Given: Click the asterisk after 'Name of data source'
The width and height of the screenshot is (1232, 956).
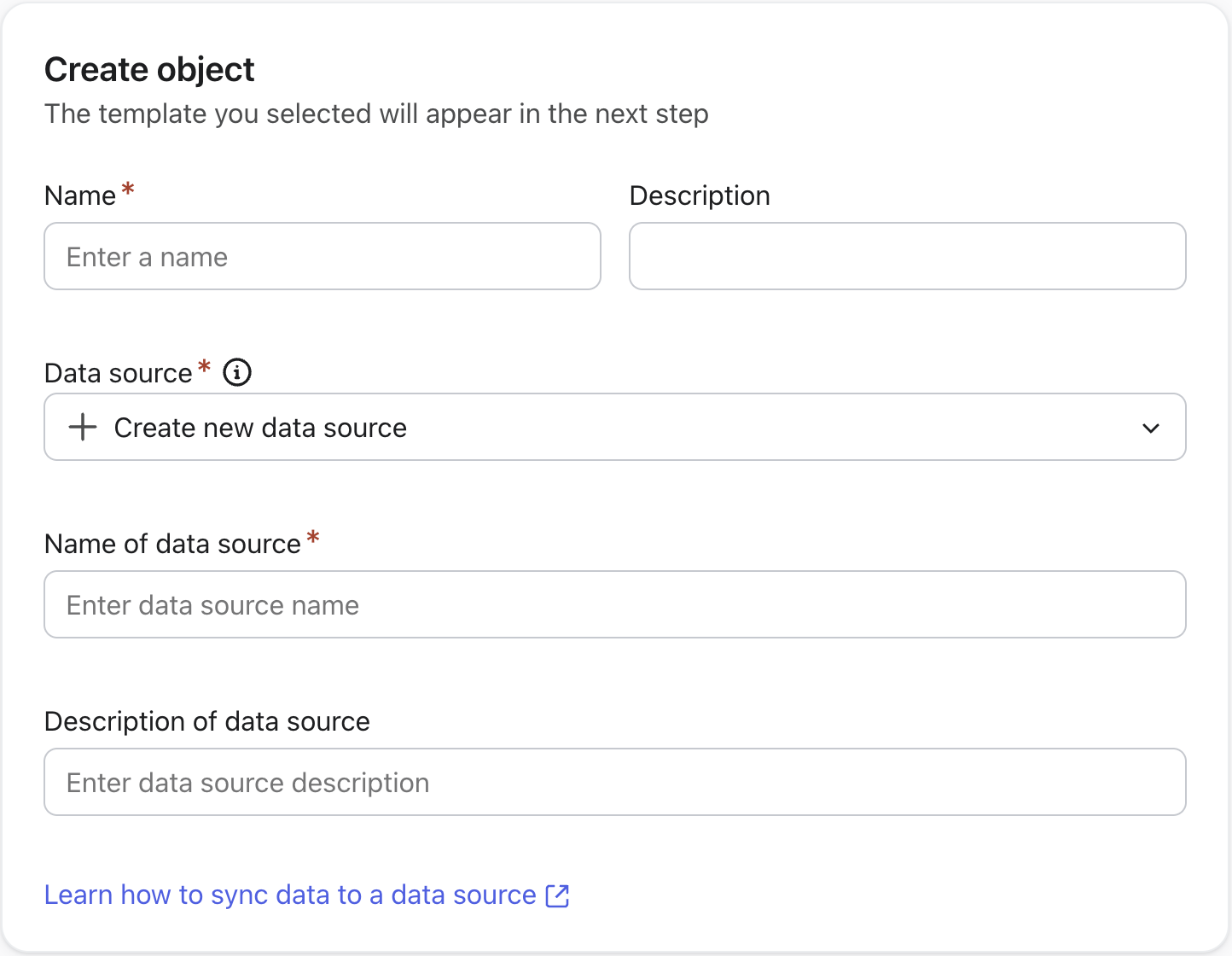Looking at the screenshot, I should point(313,538).
